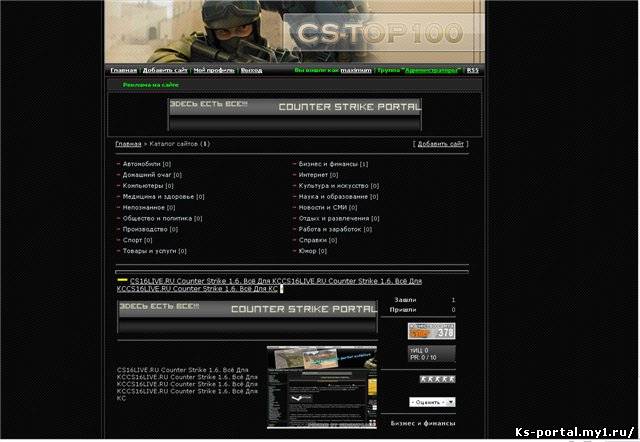
Task: Click the yellow marker beside the CS16LIVE title
Action: coord(122,280)
